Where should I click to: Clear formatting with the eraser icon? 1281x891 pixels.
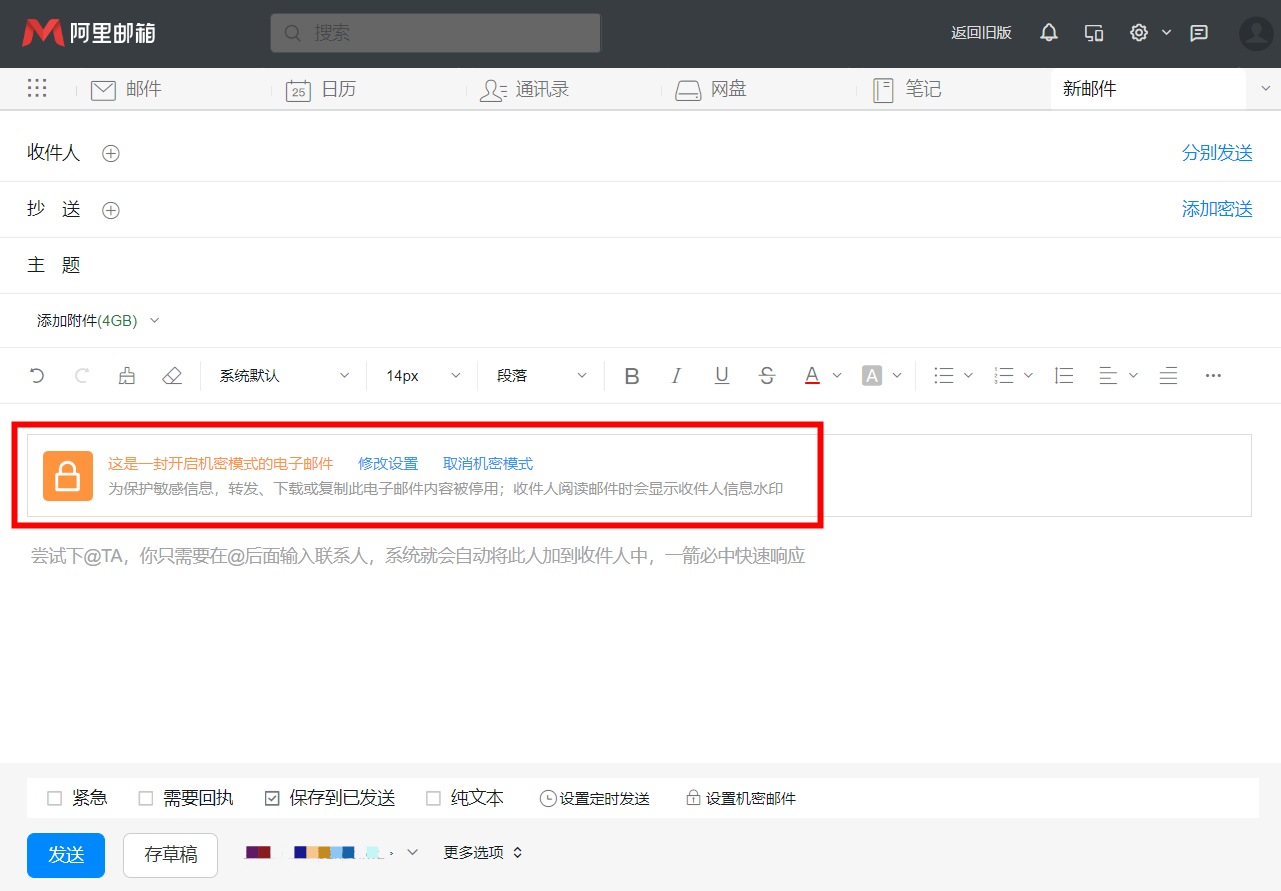point(172,376)
